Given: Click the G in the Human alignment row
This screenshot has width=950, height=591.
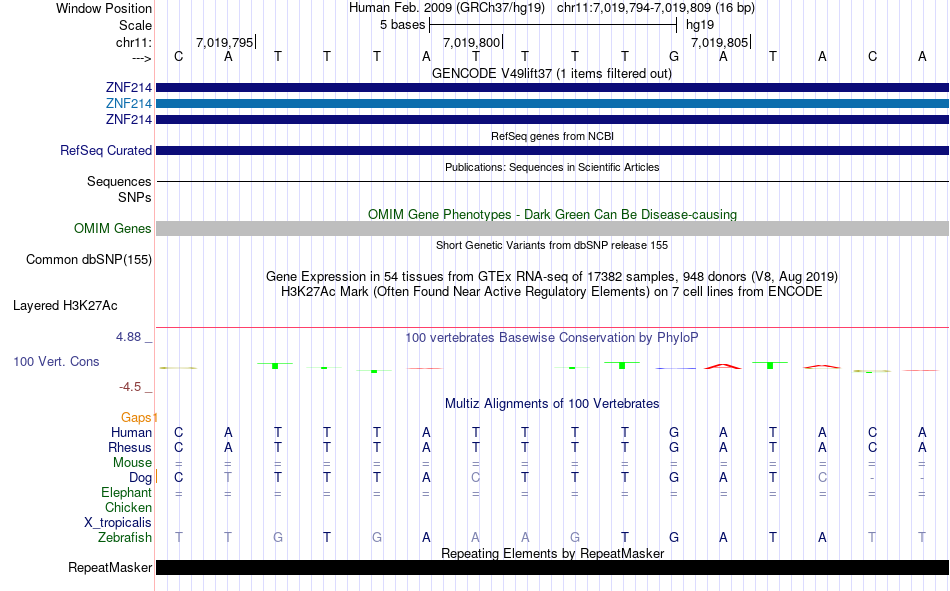Looking at the screenshot, I should (x=674, y=432).
